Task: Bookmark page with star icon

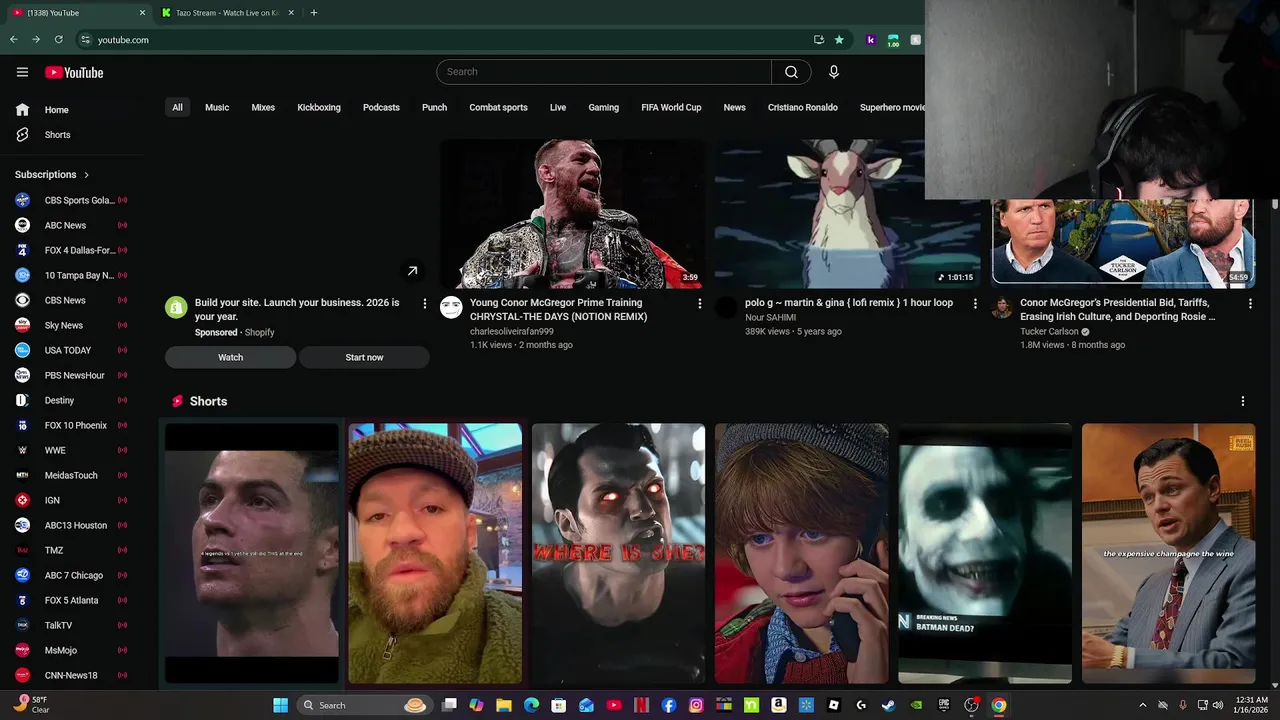Action: point(839,40)
